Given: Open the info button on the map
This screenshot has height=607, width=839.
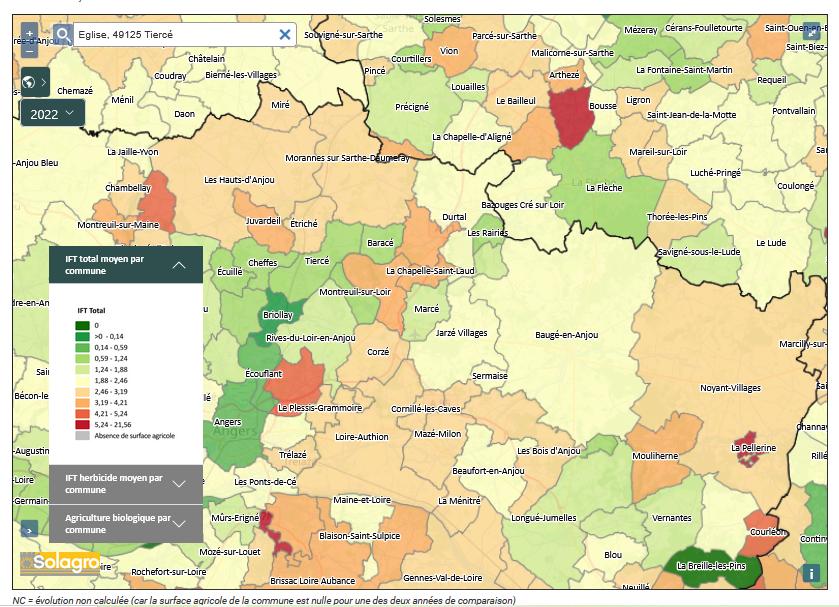Looking at the screenshot, I should (811, 574).
